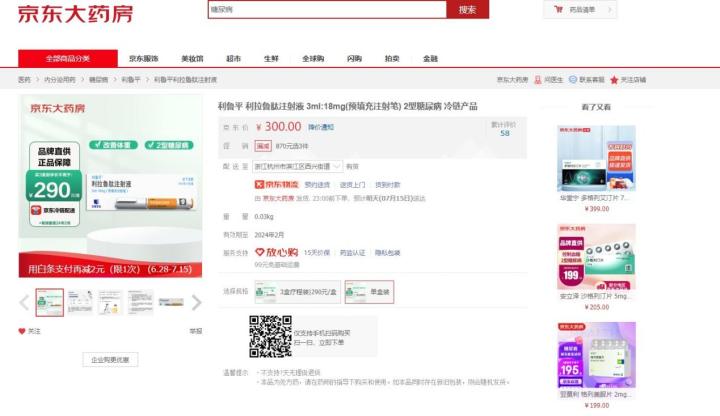
Task: Click the 关注店铺 star icon
Action: point(614,80)
